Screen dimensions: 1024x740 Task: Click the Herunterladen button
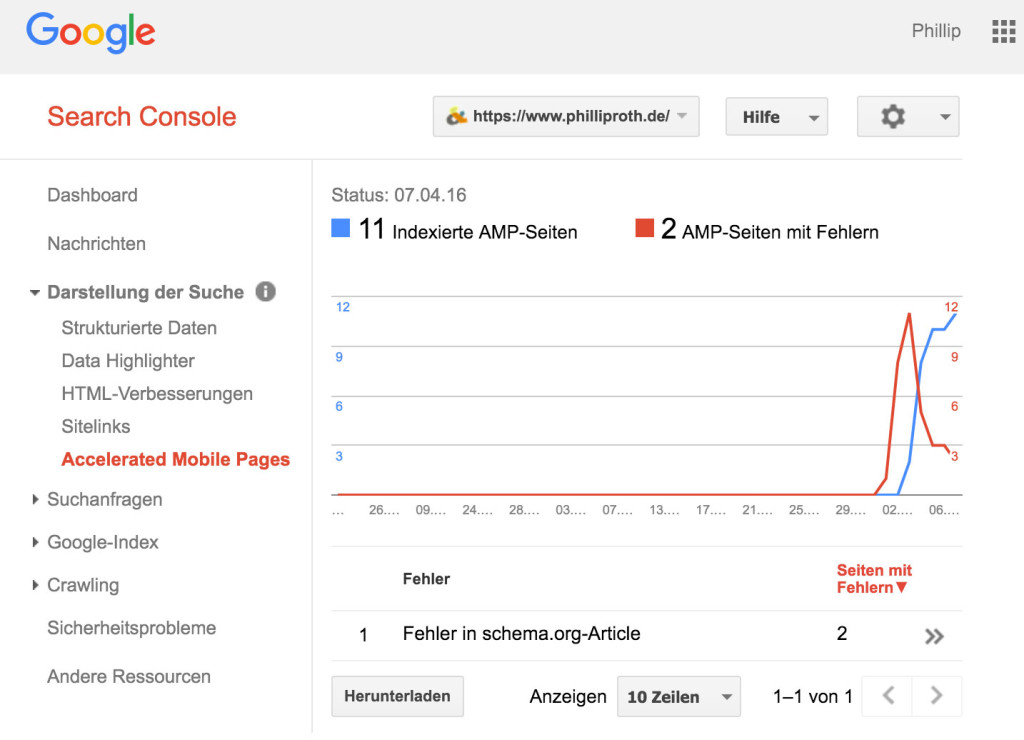(397, 696)
